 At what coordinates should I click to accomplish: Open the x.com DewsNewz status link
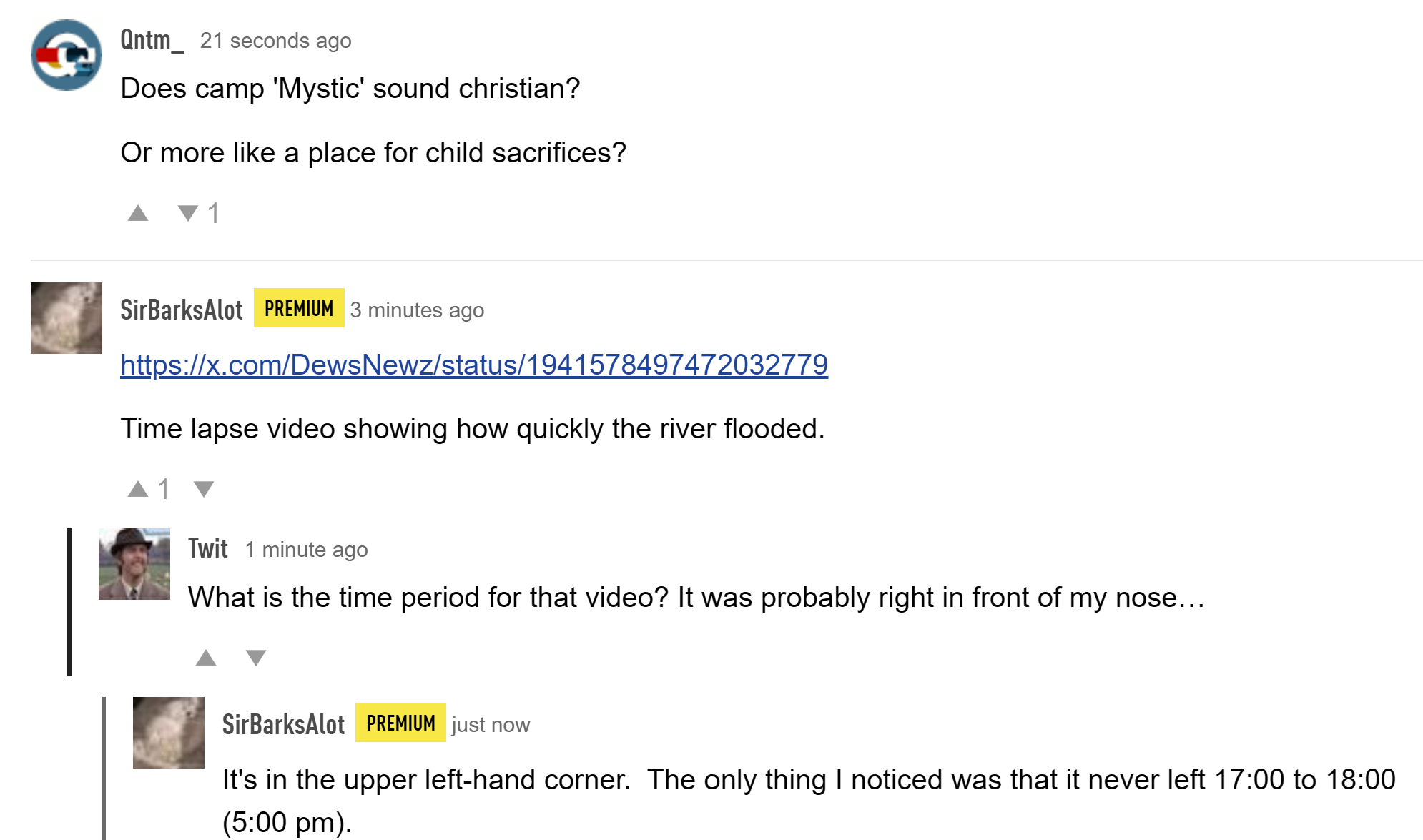click(474, 365)
